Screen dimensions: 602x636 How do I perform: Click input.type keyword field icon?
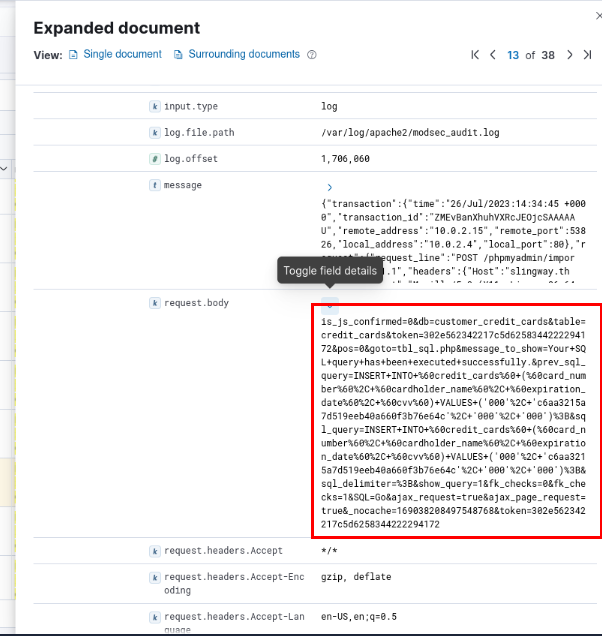tap(155, 106)
